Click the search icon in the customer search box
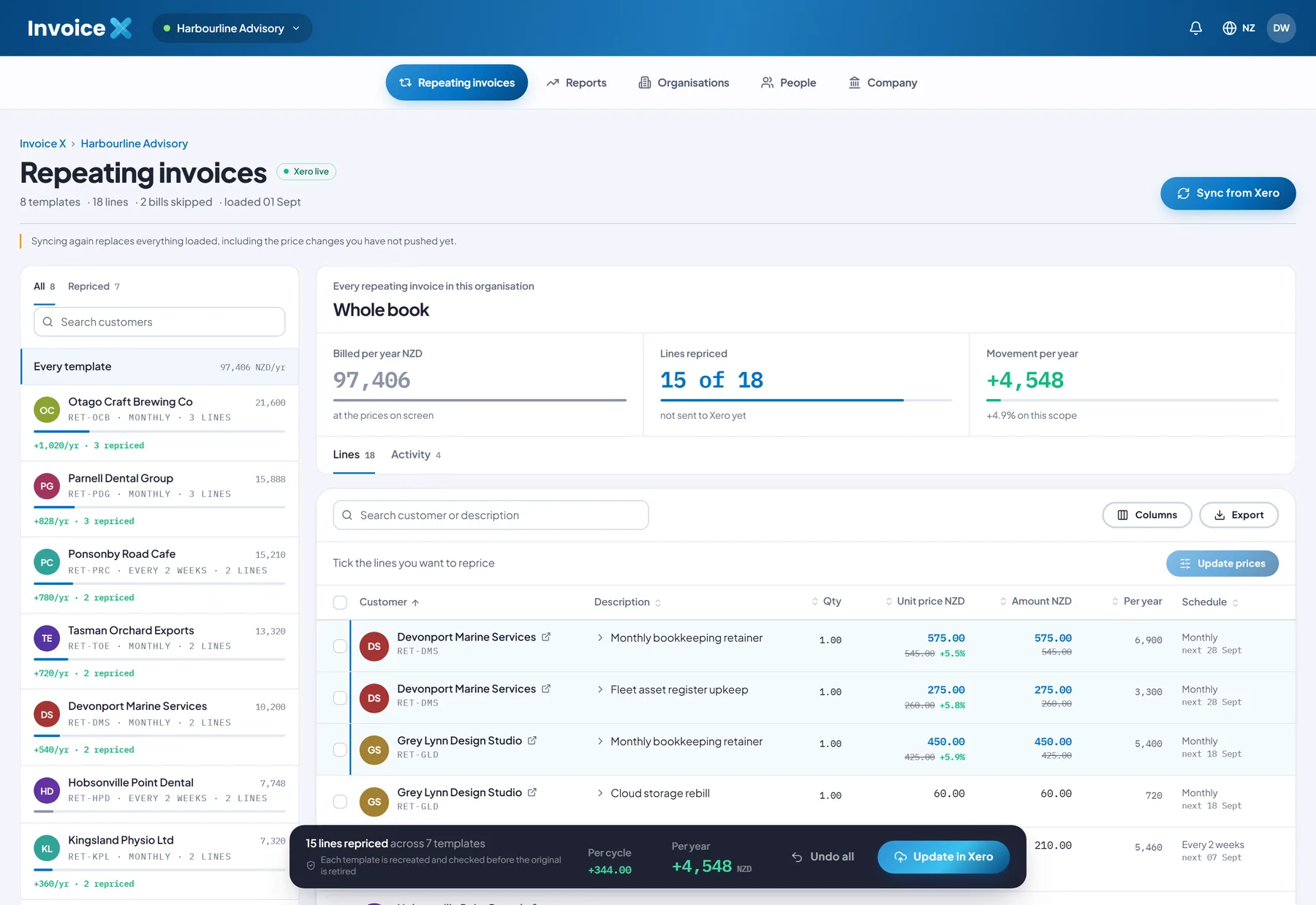The image size is (1316, 905). [x=48, y=322]
